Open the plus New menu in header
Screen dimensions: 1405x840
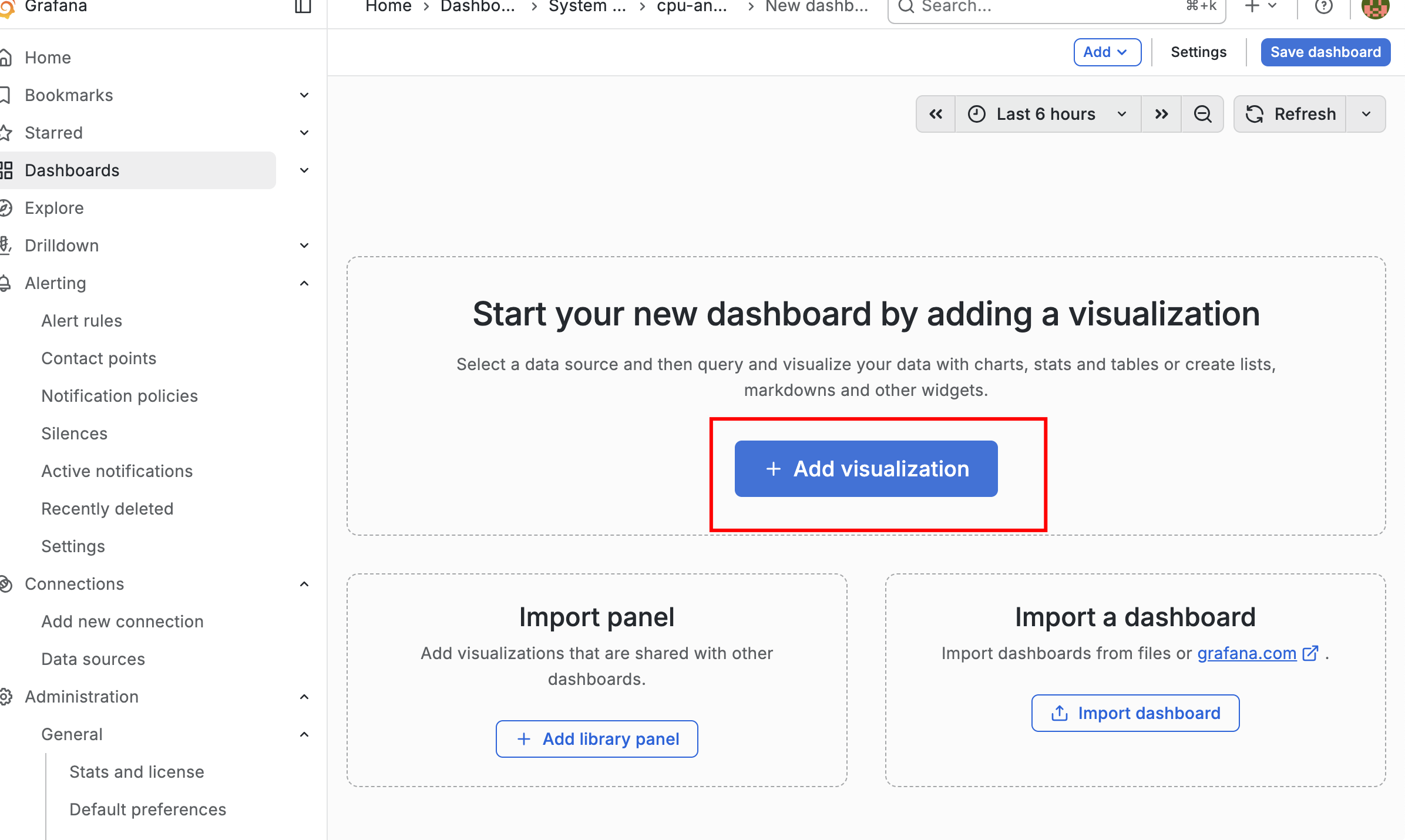tap(1260, 7)
